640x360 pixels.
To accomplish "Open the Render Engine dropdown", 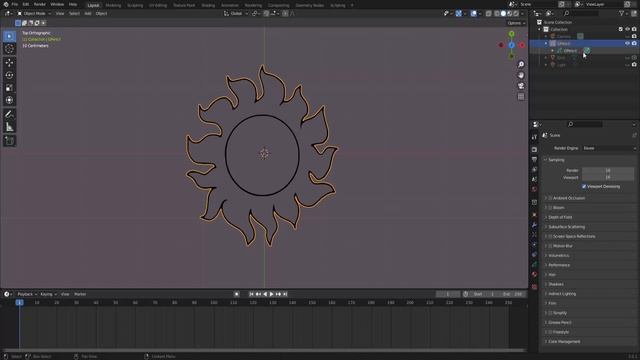I will coord(609,148).
